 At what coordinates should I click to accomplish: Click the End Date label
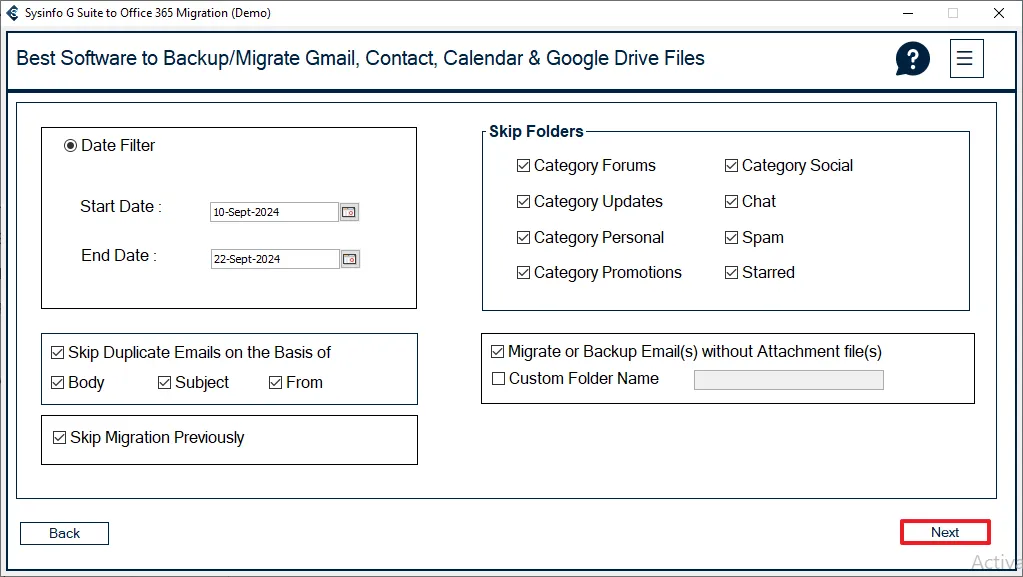coord(119,256)
